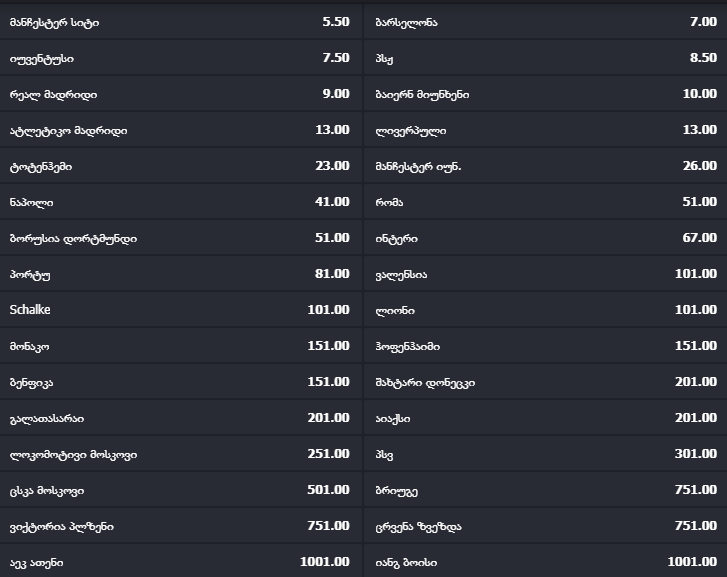Select იანგ ბოისი odds 1001.00
727x577 pixels.
[x=545, y=562]
